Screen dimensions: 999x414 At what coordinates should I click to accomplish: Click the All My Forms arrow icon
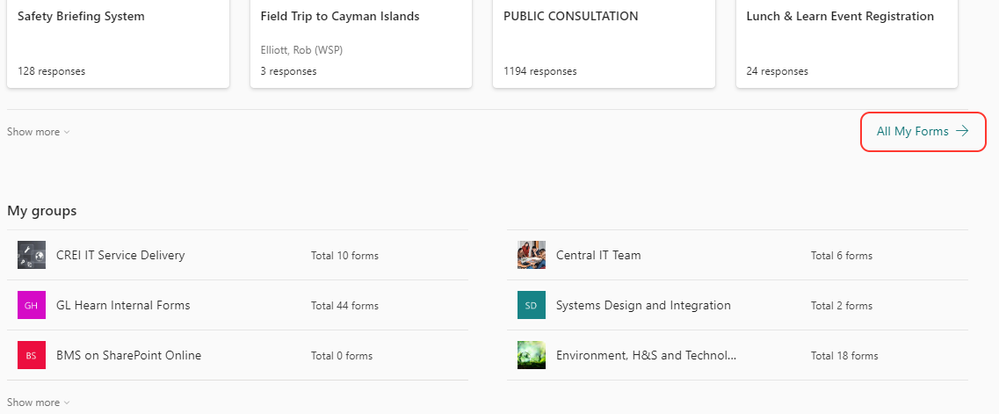point(962,131)
